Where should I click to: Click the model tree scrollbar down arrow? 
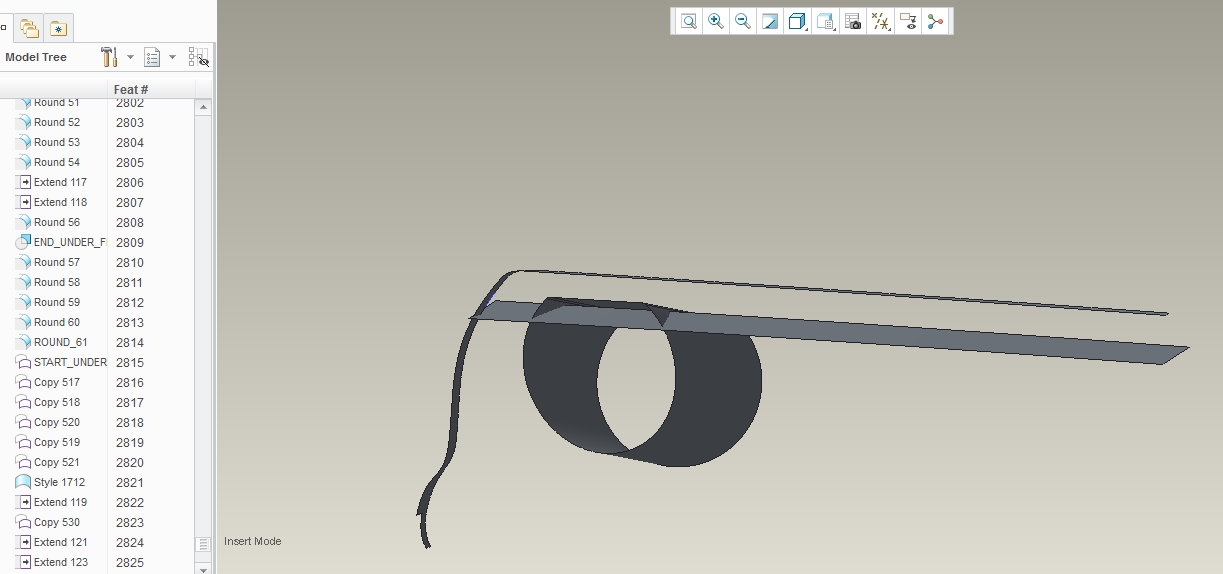click(x=203, y=569)
